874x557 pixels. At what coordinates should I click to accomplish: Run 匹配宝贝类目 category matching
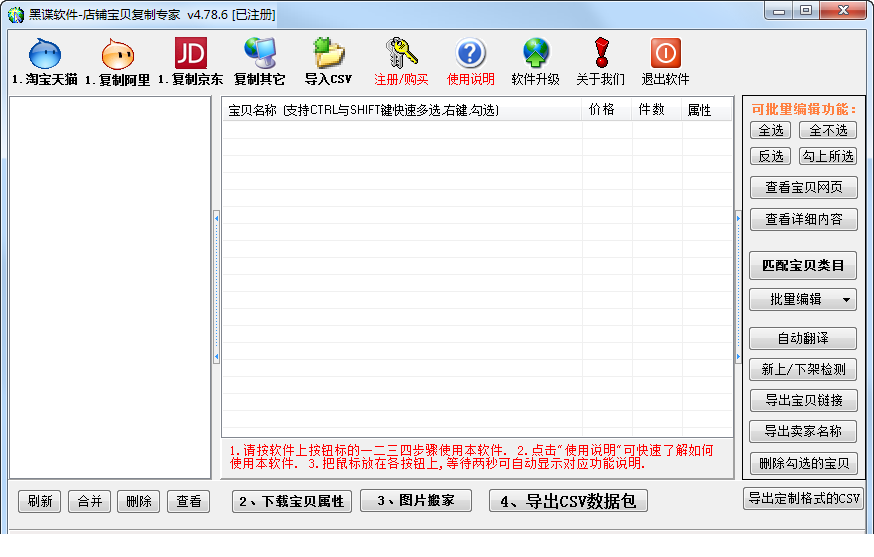click(x=803, y=265)
